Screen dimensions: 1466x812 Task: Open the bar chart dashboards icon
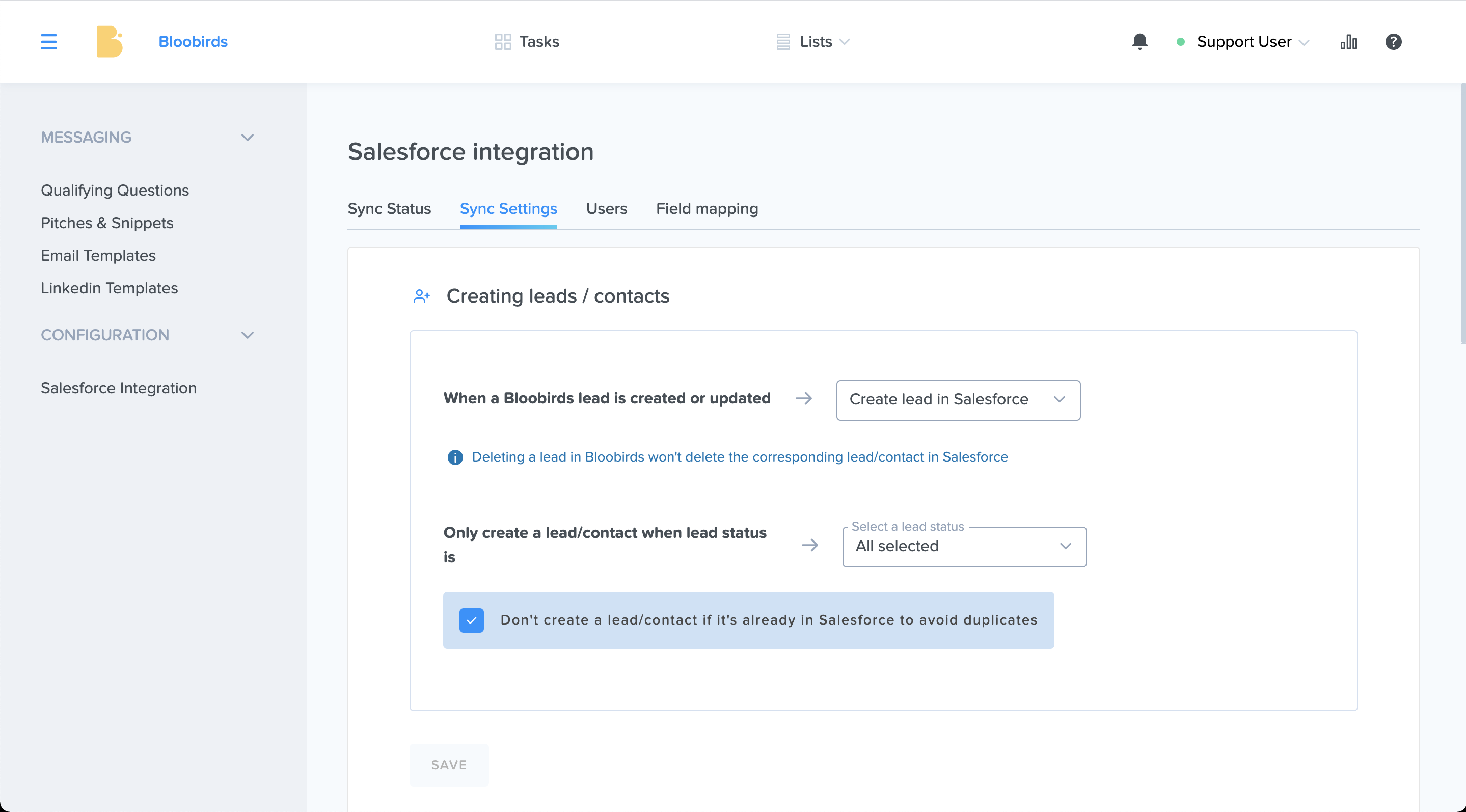tap(1348, 42)
